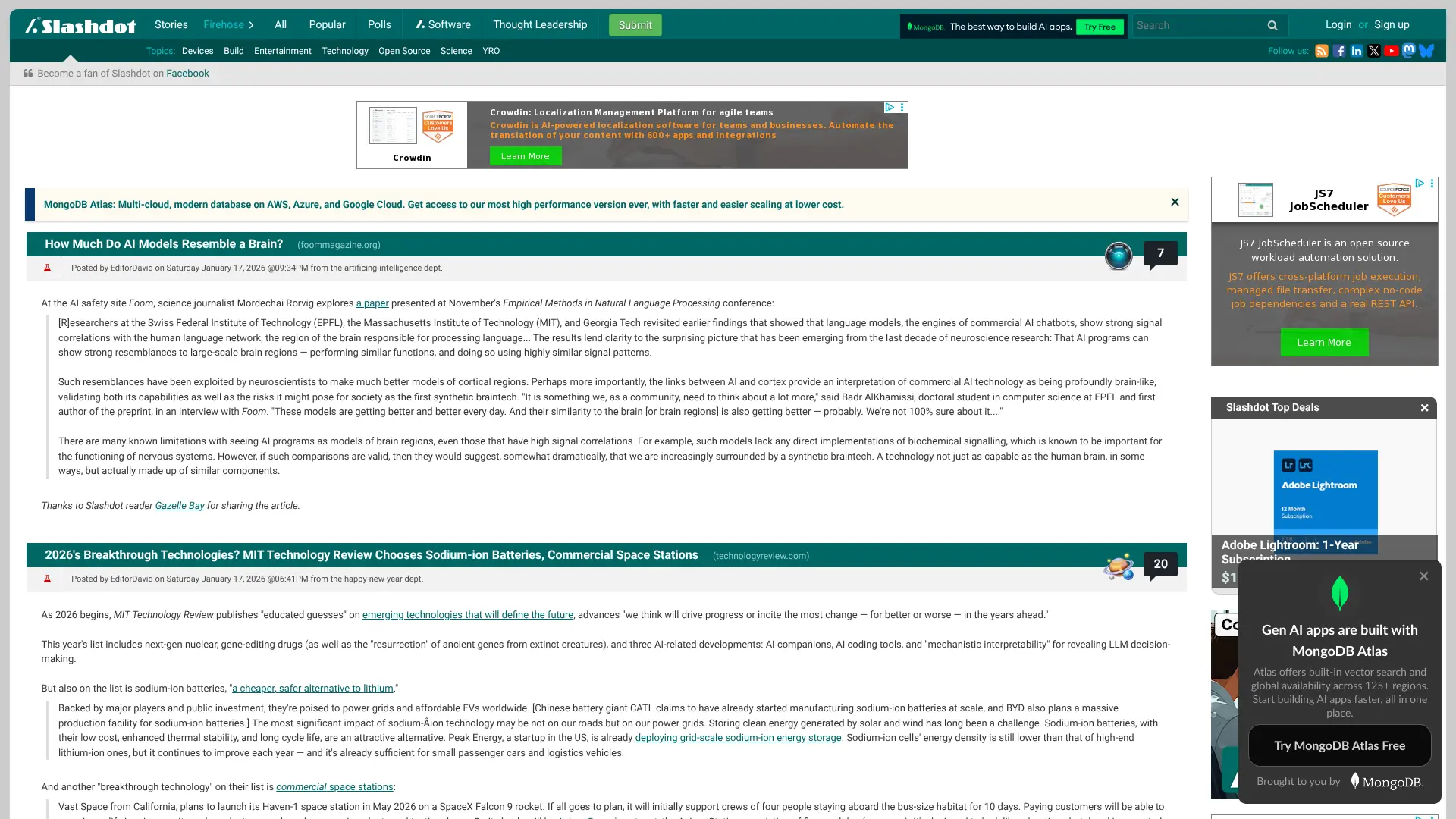Click the Sign up link
Screen dimensions: 1456x819
[x=1392, y=25]
